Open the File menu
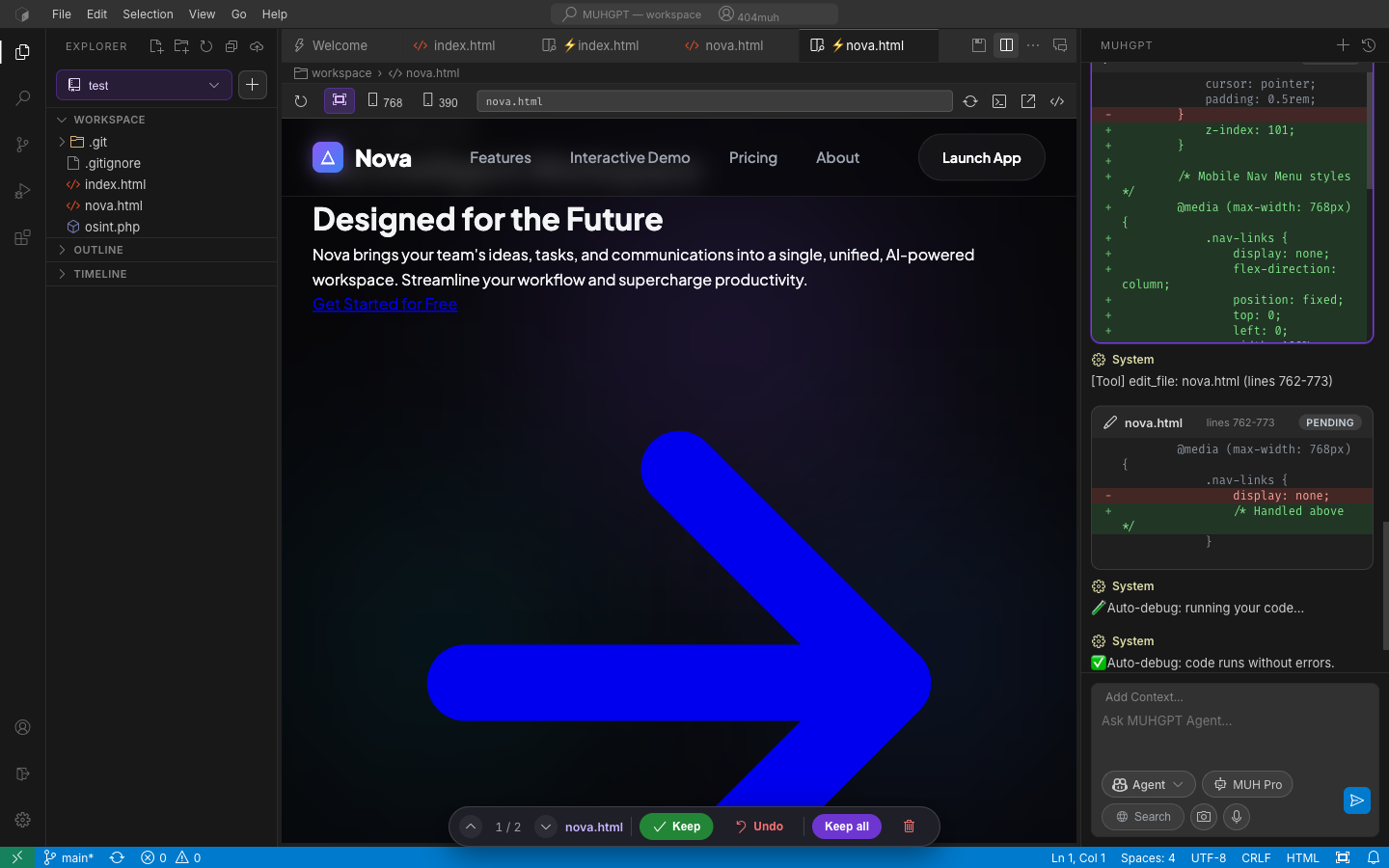1389x868 pixels. click(62, 14)
